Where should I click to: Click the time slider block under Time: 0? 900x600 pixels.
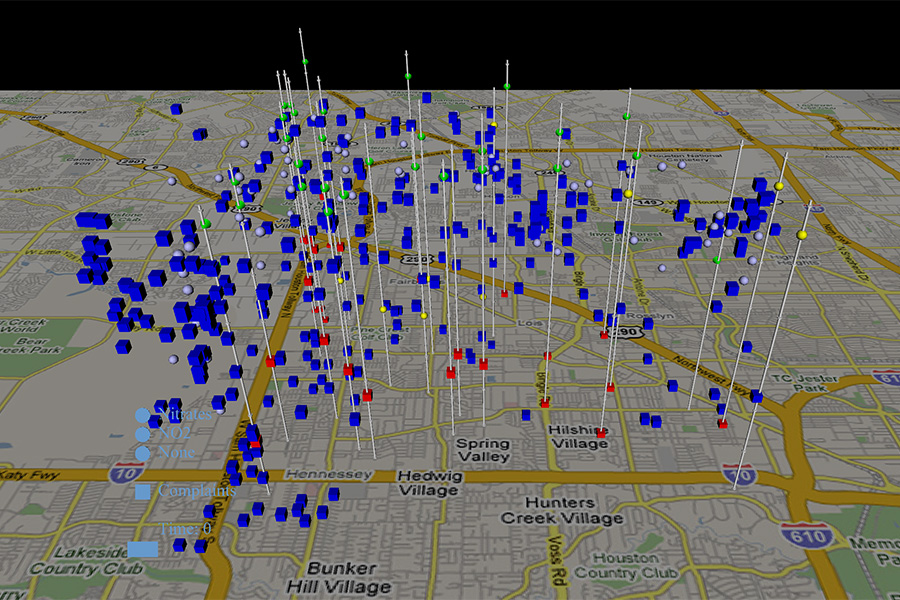143,549
